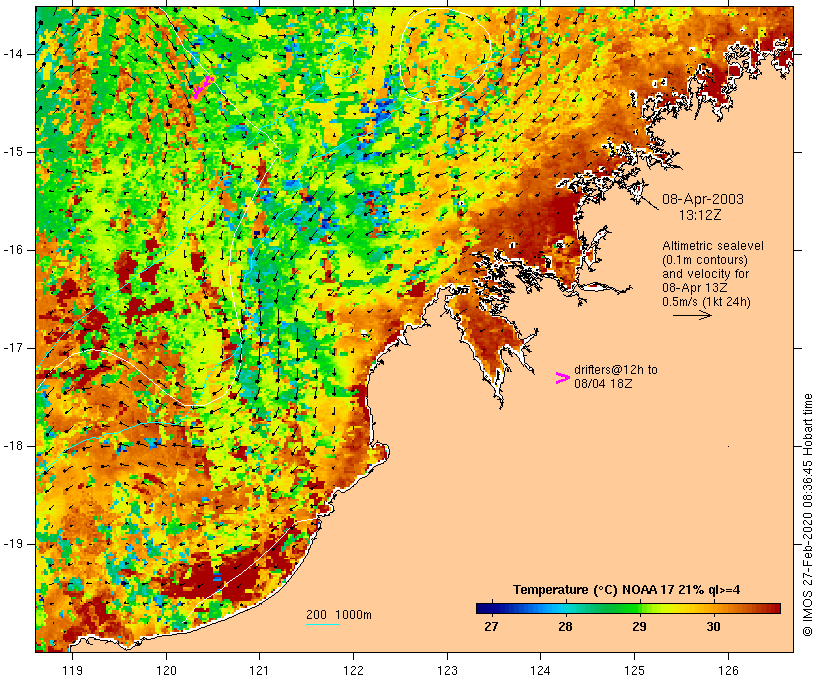Click the velocity scale reference arrow
Image resolution: width=820 pixels, height=680 pixels.
click(692, 315)
